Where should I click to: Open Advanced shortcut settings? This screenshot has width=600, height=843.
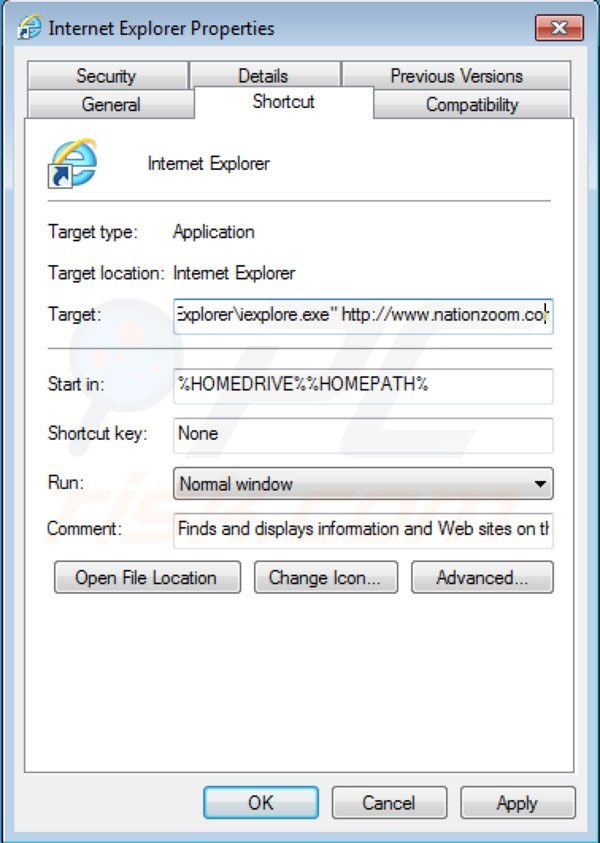click(x=482, y=577)
